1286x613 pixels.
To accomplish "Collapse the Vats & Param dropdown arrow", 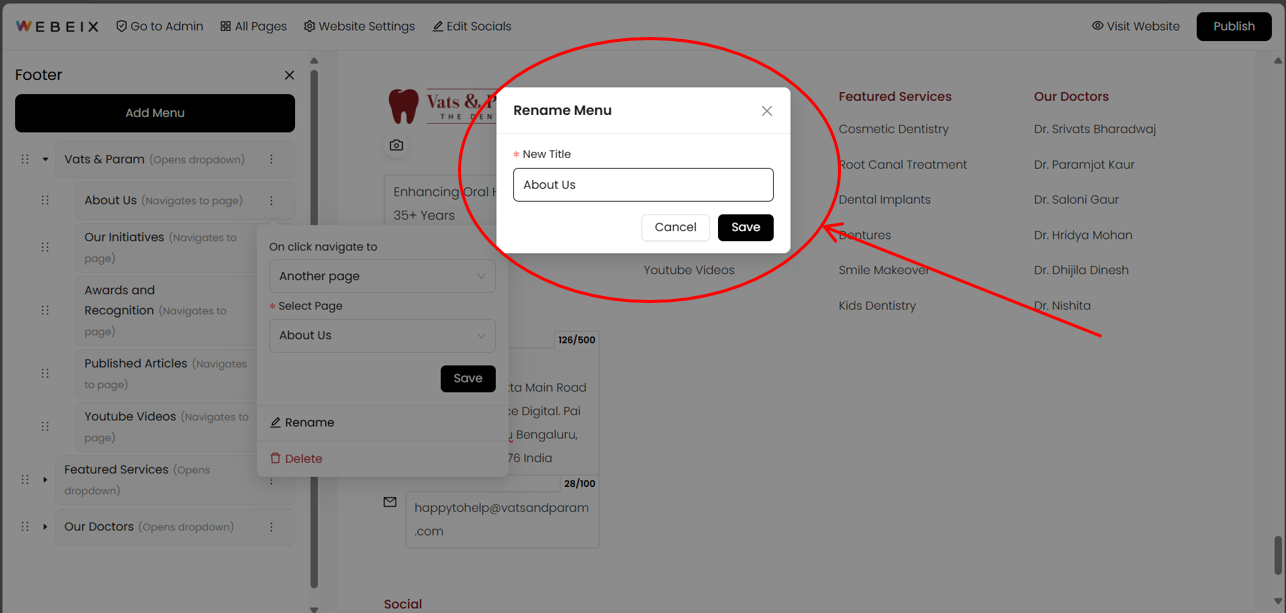I will pyautogui.click(x=45, y=159).
